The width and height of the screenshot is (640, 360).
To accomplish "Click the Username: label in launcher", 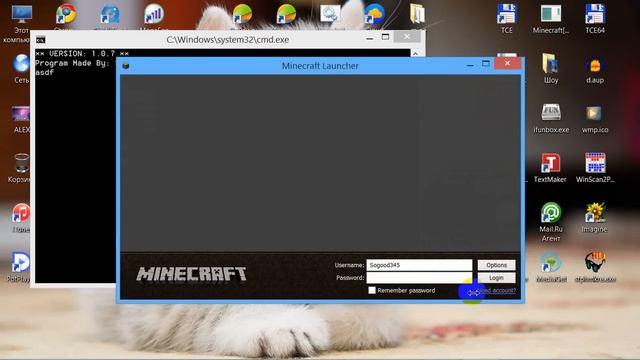I will pos(349,265).
